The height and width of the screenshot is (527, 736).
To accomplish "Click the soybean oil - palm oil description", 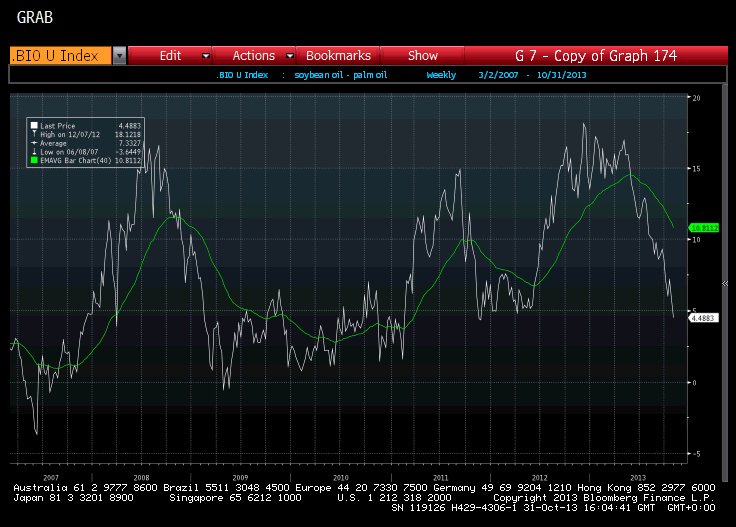I will (x=340, y=75).
